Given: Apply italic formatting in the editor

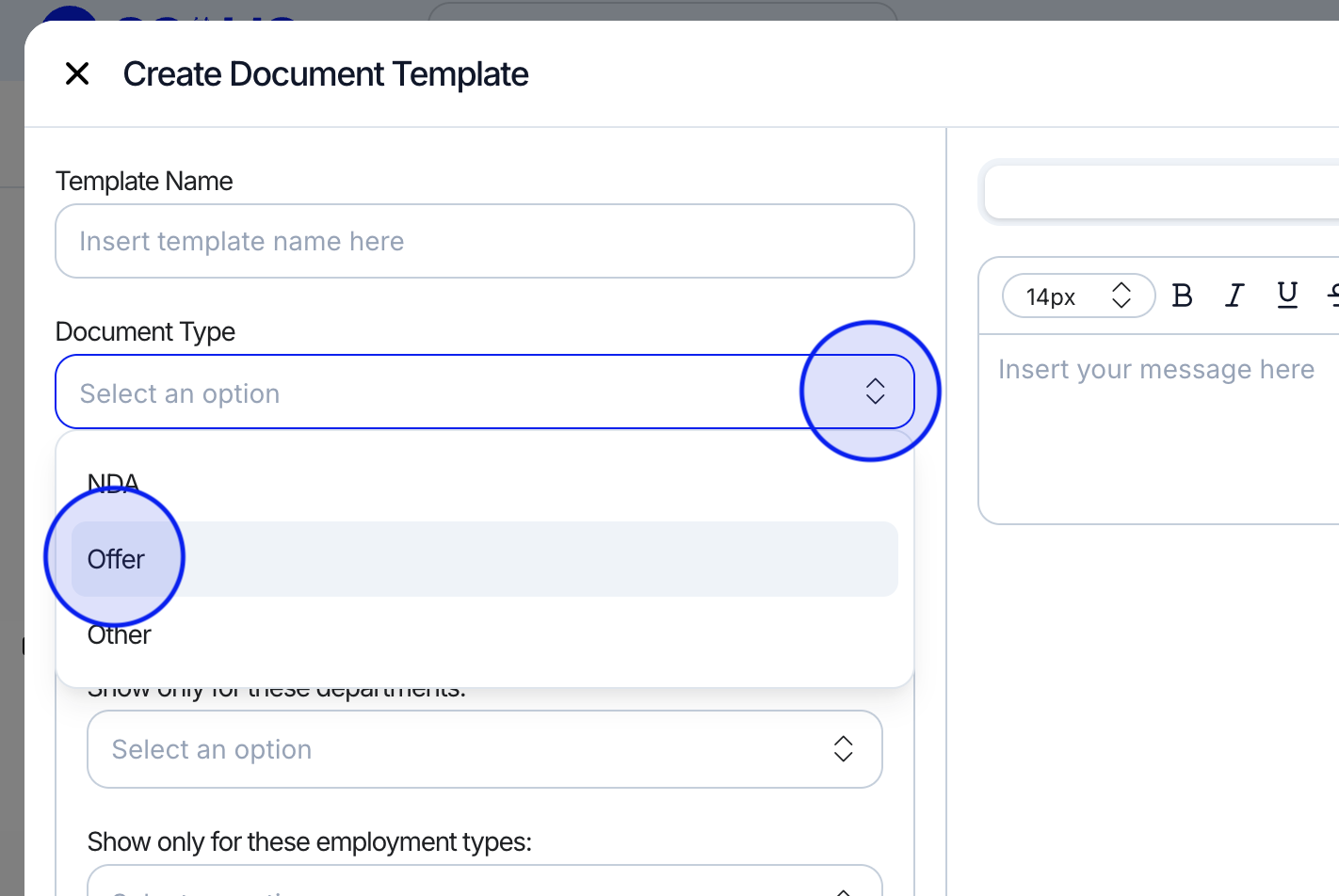Looking at the screenshot, I should [x=1234, y=296].
